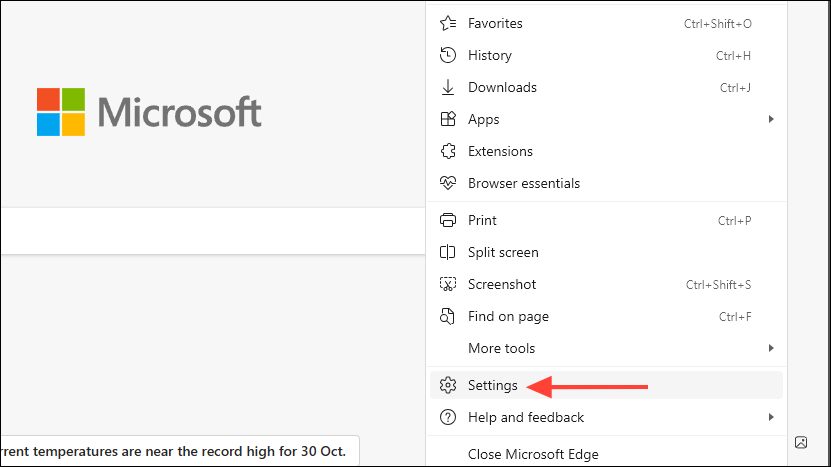Screen dimensions: 831x467
Task: Click the Settings gear icon
Action: click(448, 385)
